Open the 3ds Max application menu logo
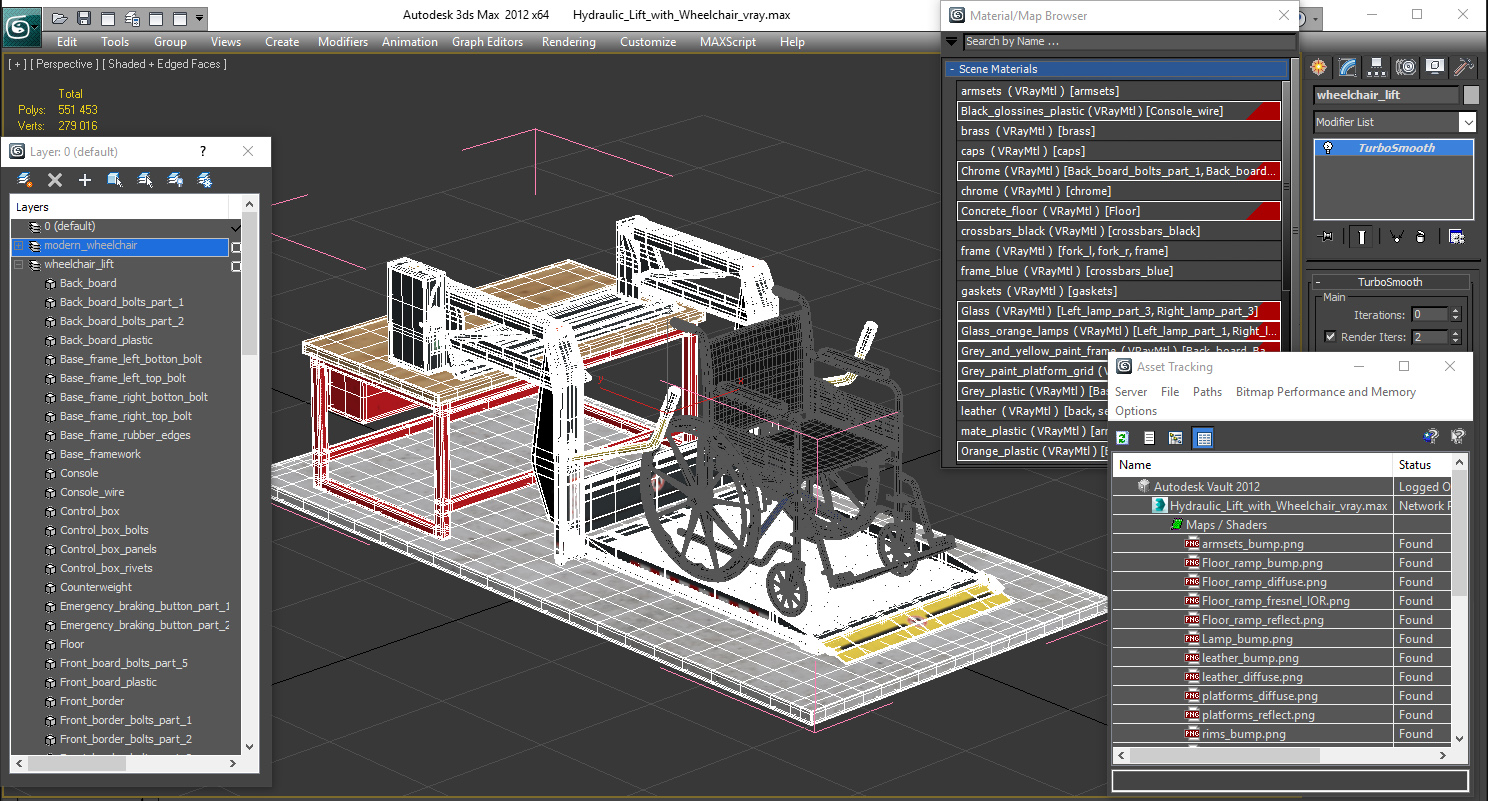1488x801 pixels. pyautogui.click(x=21, y=26)
